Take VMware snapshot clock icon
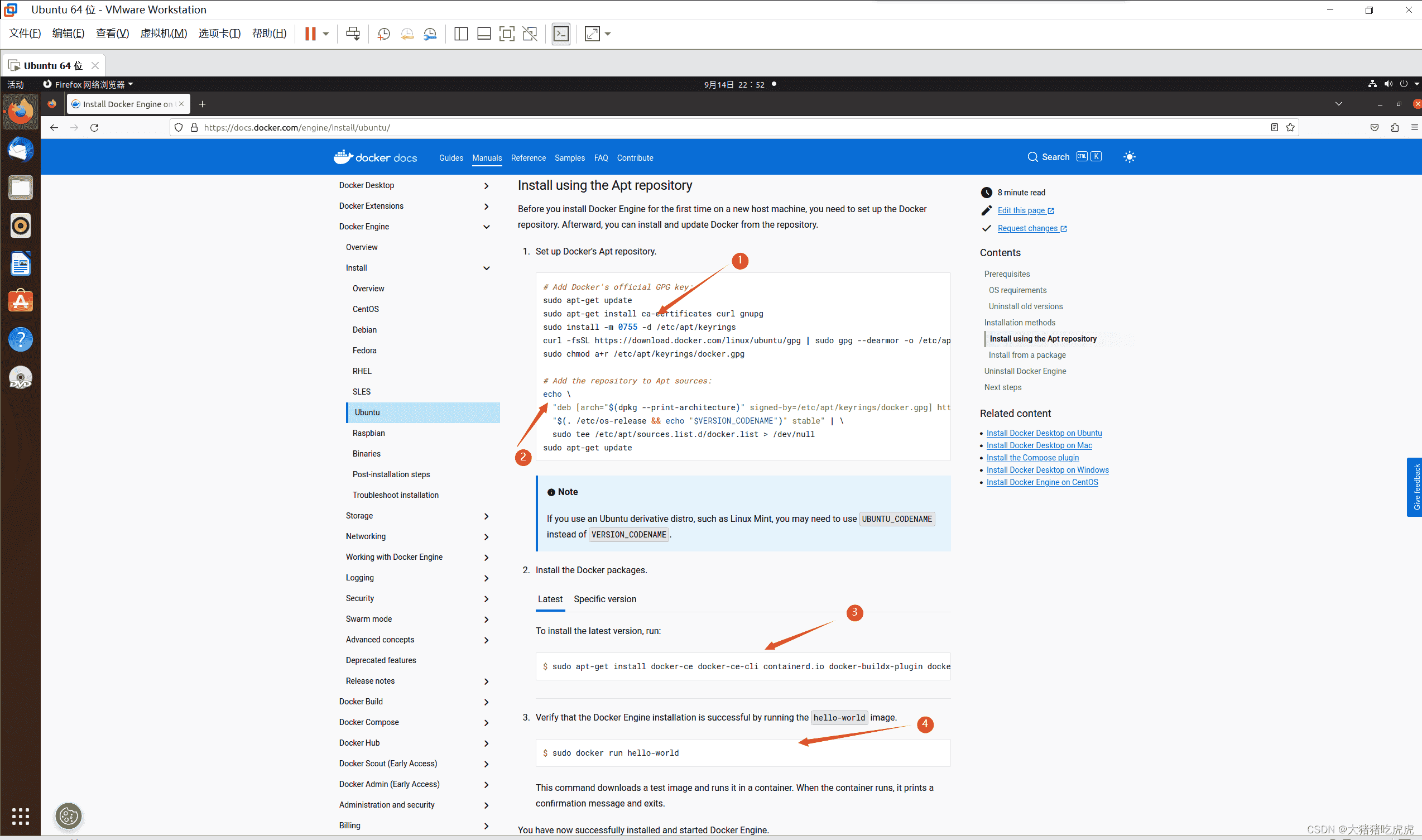 383,34
